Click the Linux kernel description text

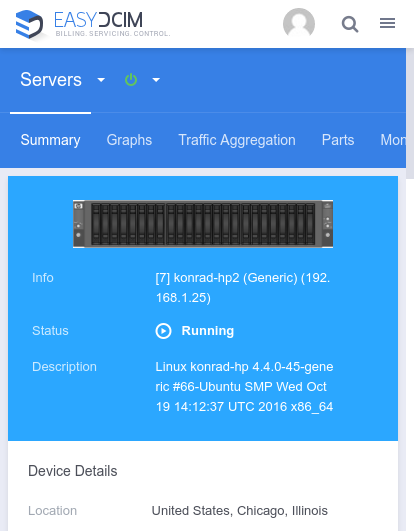[x=244, y=387]
